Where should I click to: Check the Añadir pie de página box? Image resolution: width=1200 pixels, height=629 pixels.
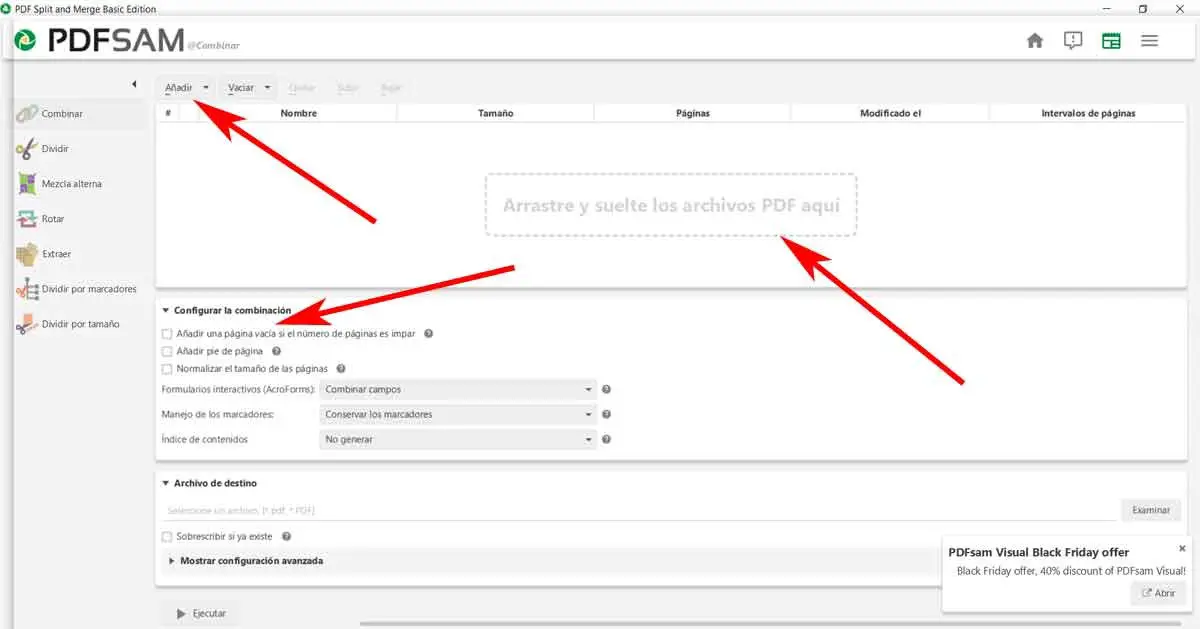[167, 352]
